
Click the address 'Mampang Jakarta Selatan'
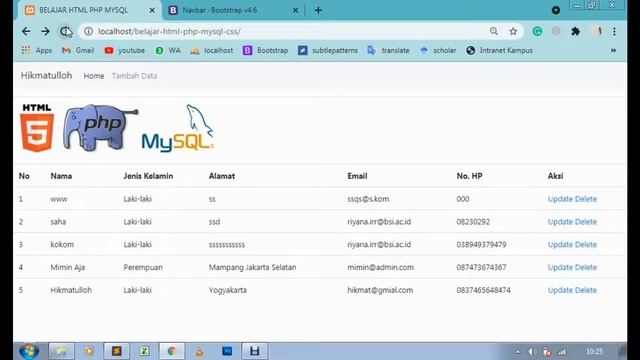point(252,267)
